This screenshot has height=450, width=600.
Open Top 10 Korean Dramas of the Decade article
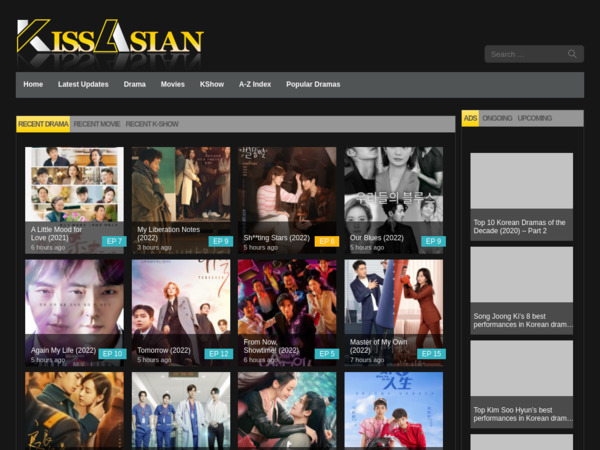(x=519, y=227)
